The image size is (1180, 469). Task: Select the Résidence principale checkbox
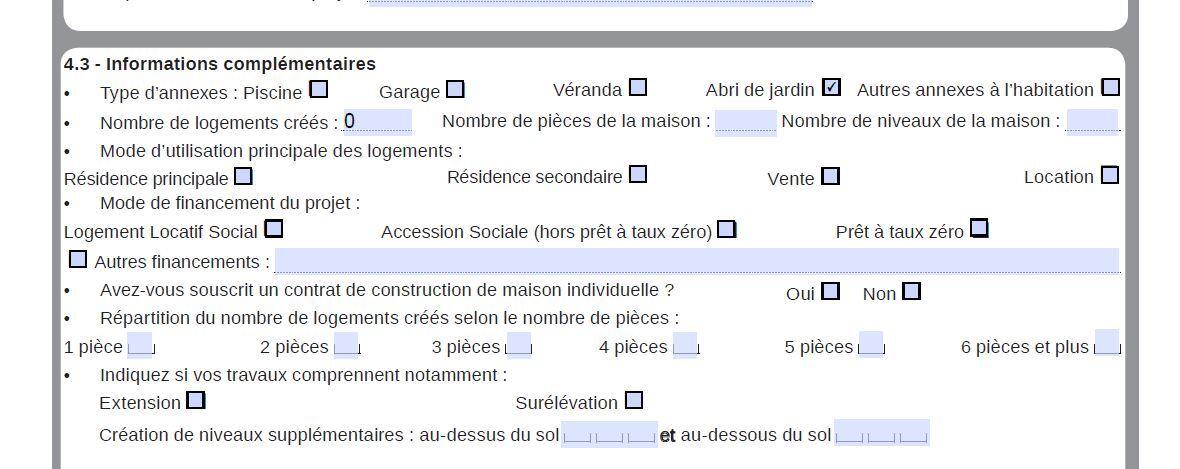pos(243,177)
